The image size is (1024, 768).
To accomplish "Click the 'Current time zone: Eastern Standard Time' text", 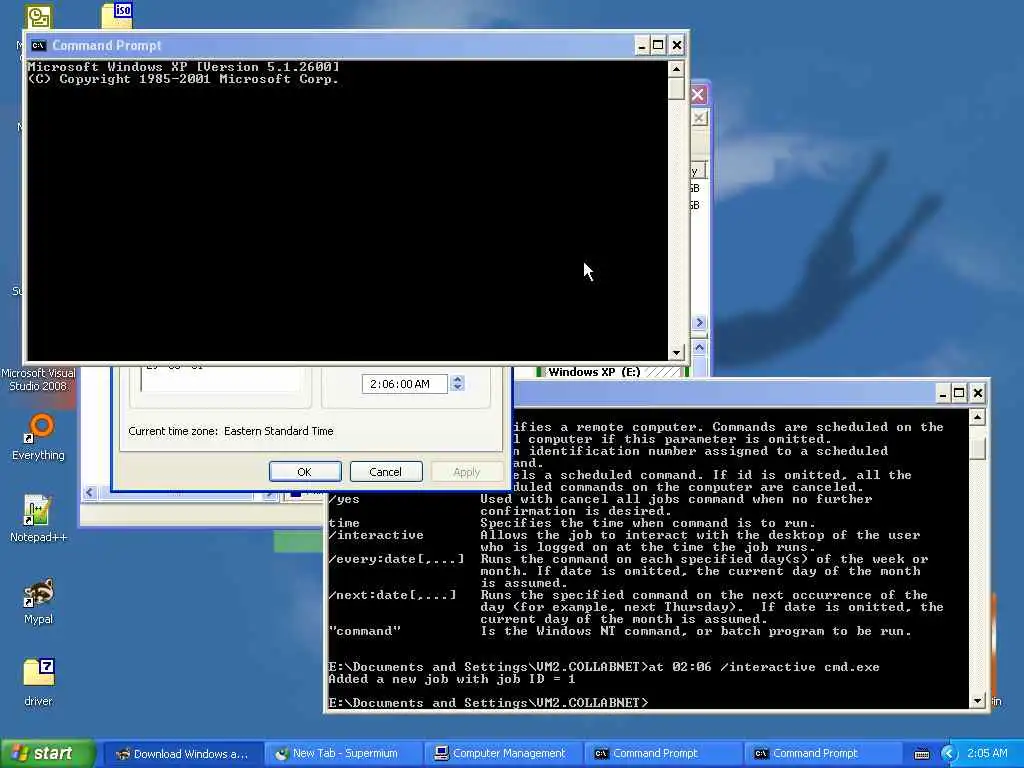I will coord(231,431).
